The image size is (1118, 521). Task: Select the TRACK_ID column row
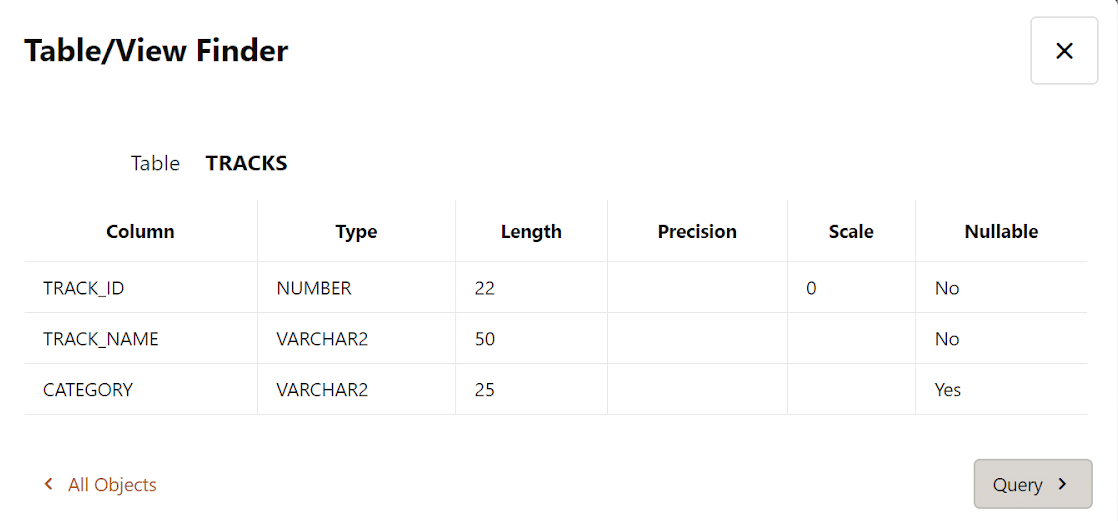pyautogui.click(x=83, y=288)
